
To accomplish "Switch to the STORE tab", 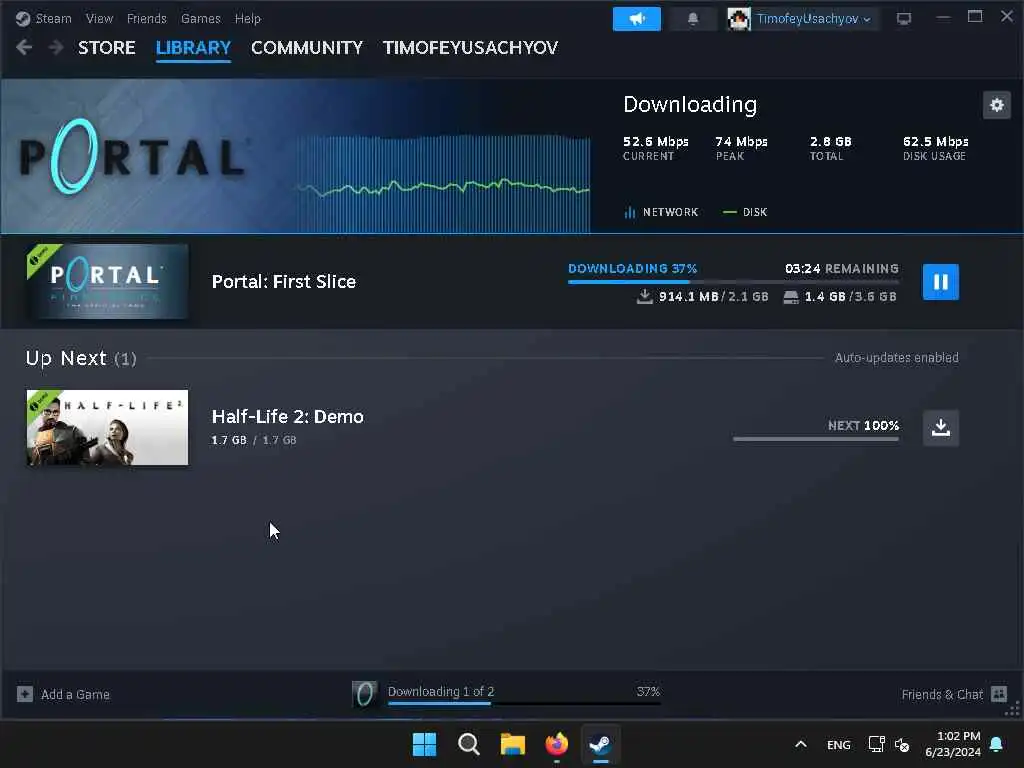I will coord(106,48).
